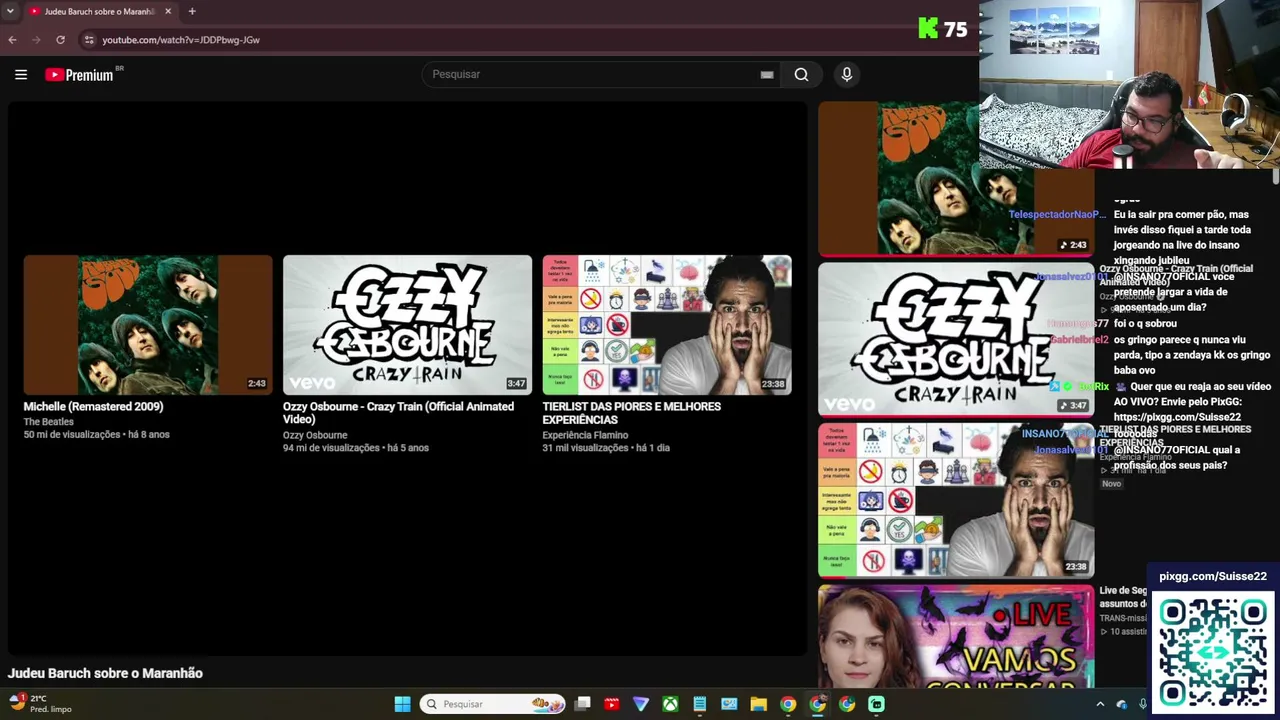Screen dimensions: 1280x720
Task: Open the YouTube hamburger guide menu
Action: (20, 74)
